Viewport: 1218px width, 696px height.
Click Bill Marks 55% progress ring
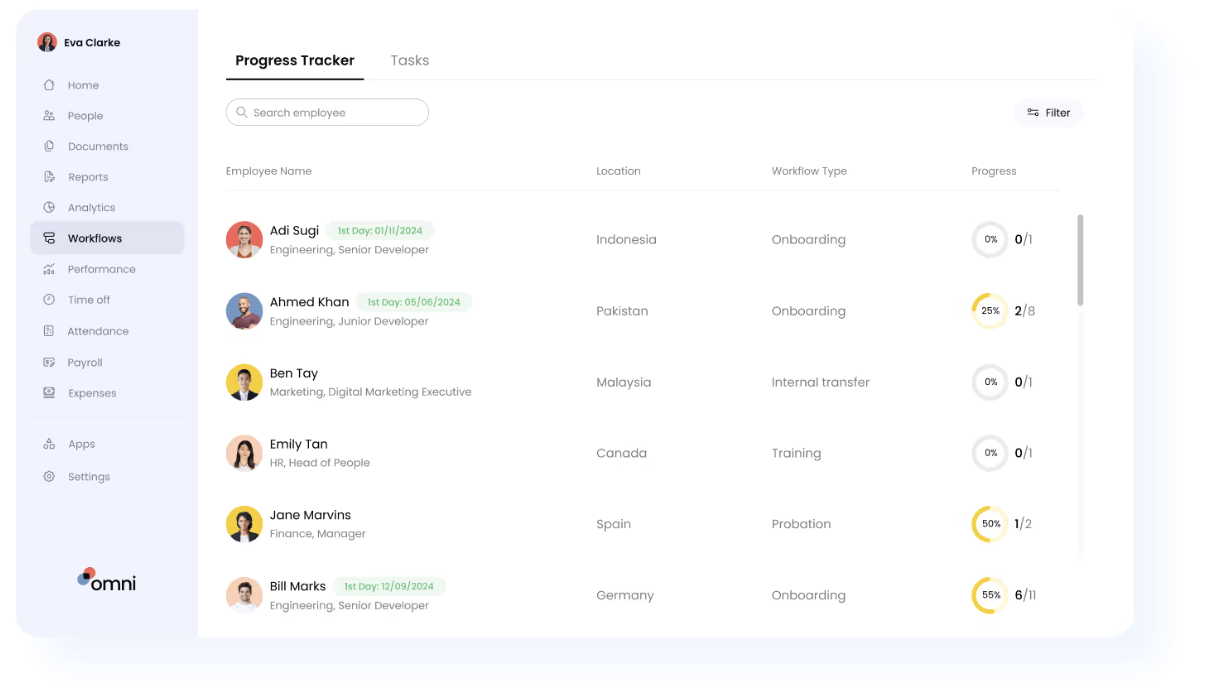[990, 595]
